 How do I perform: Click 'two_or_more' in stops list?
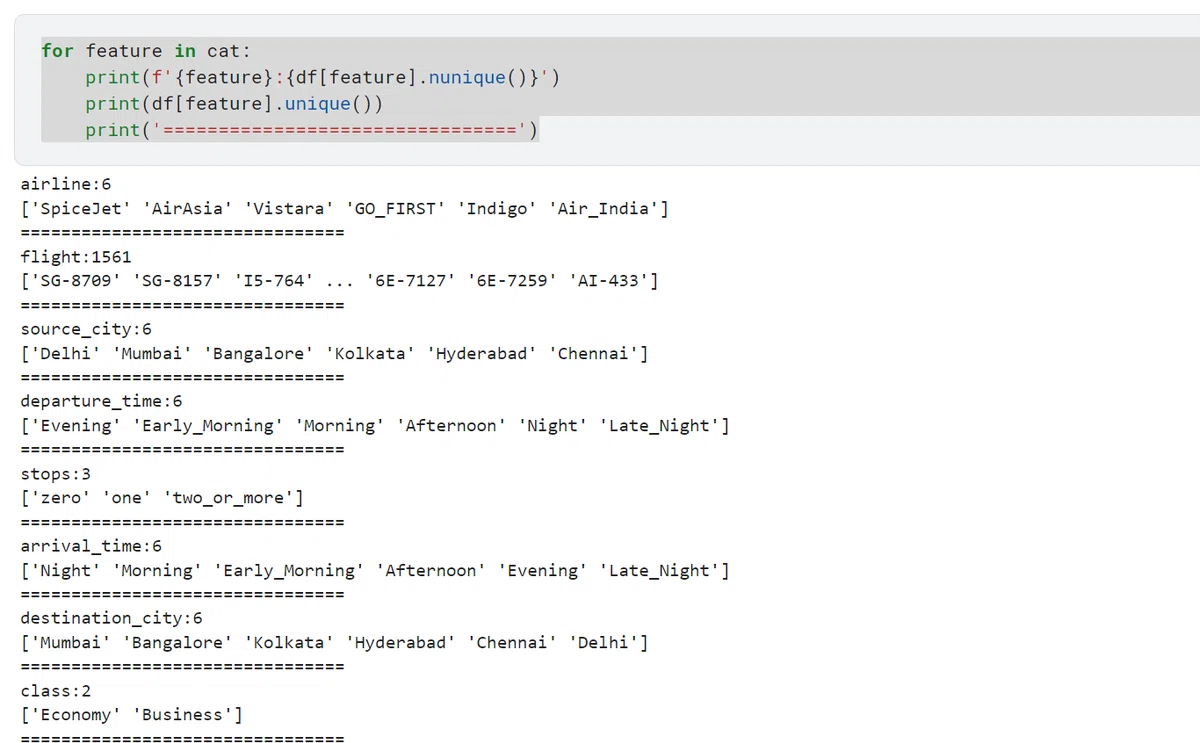228,498
